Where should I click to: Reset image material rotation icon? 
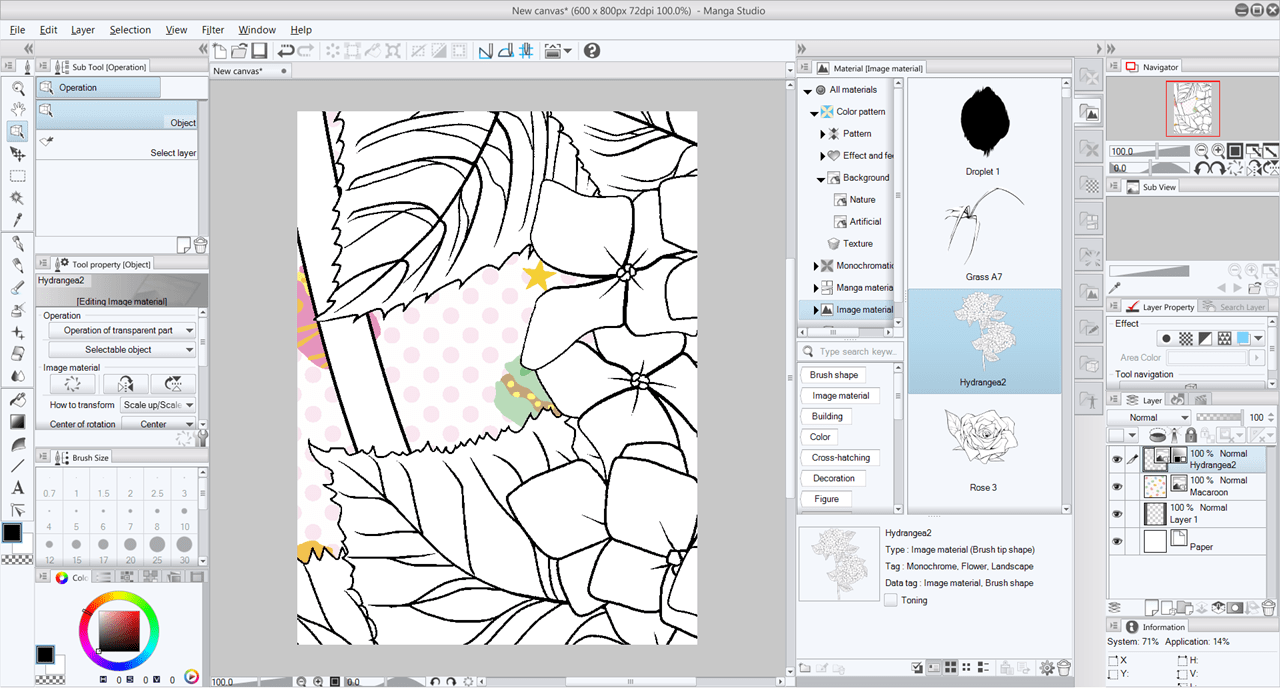[x=72, y=383]
